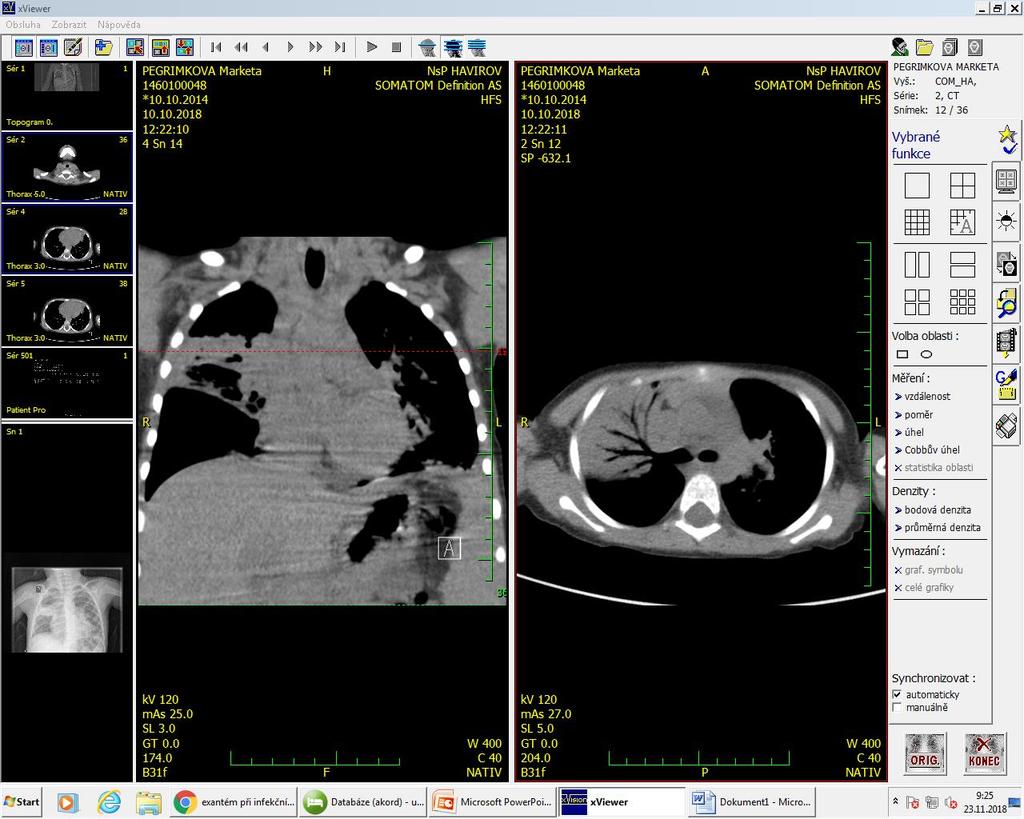Click the fast rewind double-arrow button
This screenshot has width=1024, height=819.
coord(241,47)
